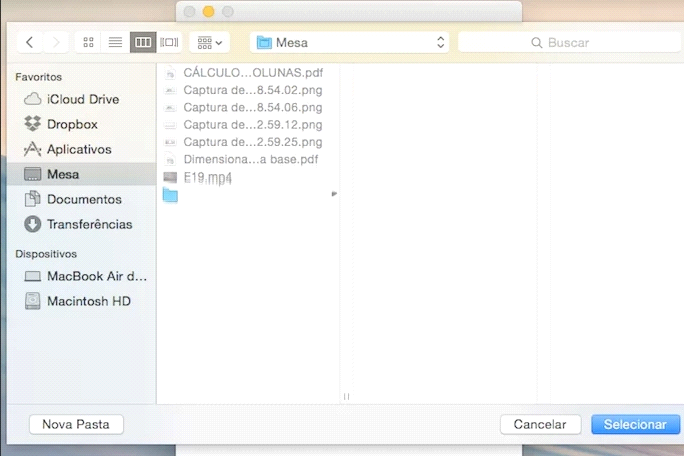Open Documentos in the sidebar
Image resolution: width=684 pixels, height=456 pixels.
[x=82, y=199]
